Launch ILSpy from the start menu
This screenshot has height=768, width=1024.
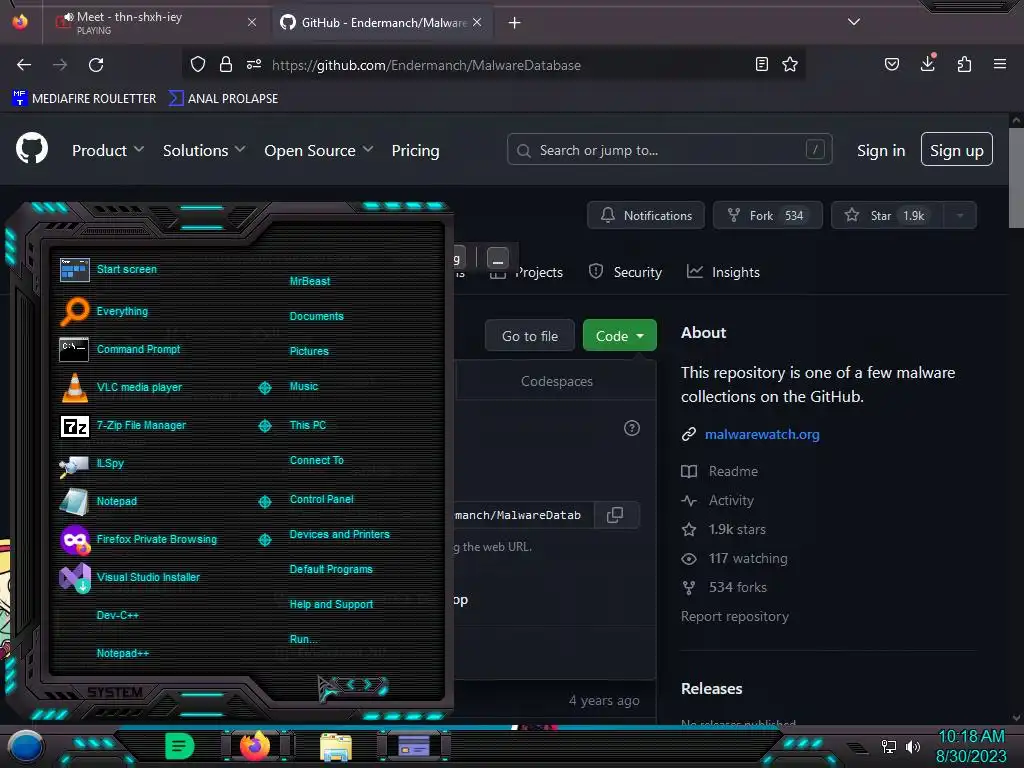coord(91,463)
